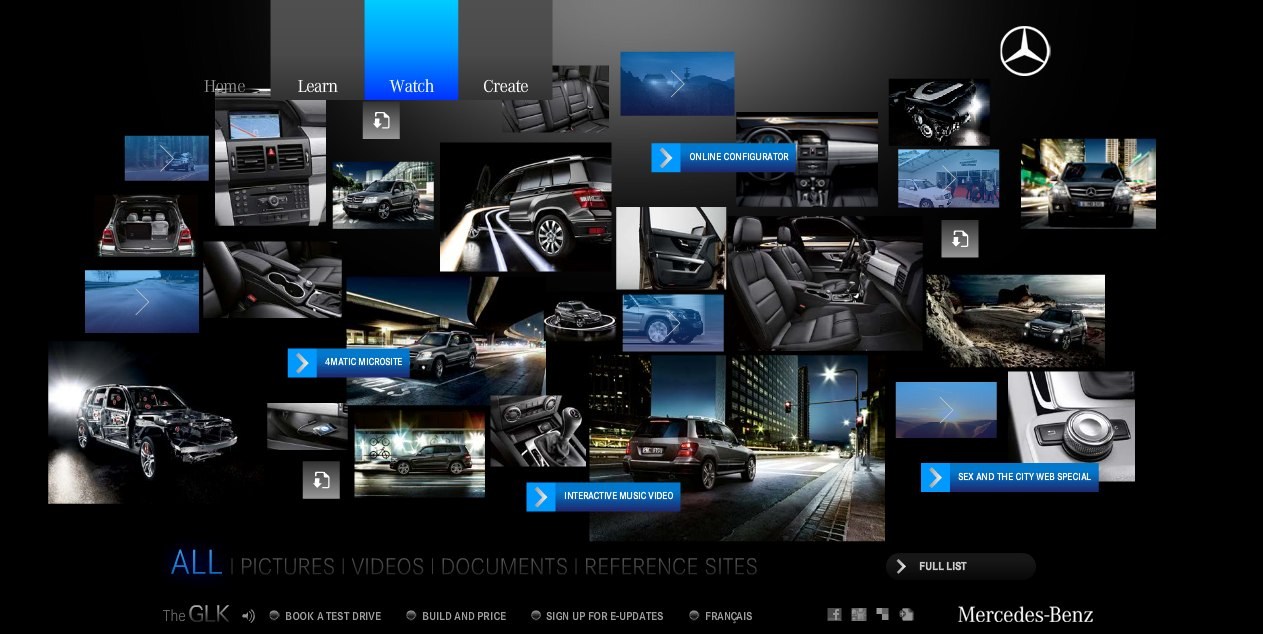Open the Learn tab
This screenshot has height=634, width=1263.
click(x=317, y=50)
